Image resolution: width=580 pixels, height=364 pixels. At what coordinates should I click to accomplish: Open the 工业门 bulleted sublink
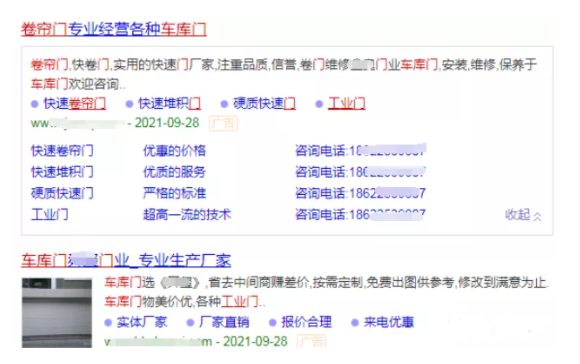[x=346, y=104]
